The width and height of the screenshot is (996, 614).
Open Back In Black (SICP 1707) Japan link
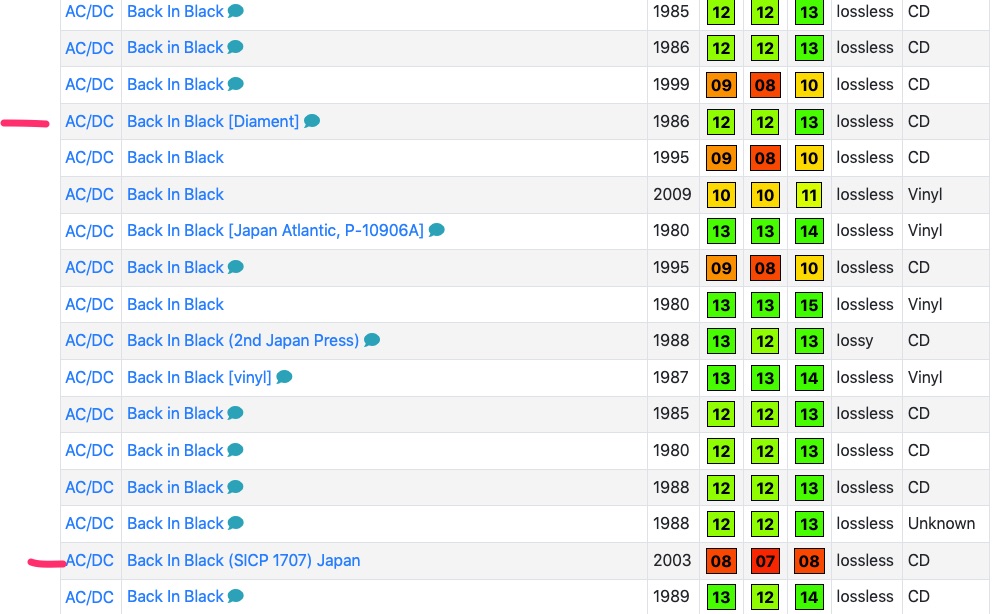[243, 560]
